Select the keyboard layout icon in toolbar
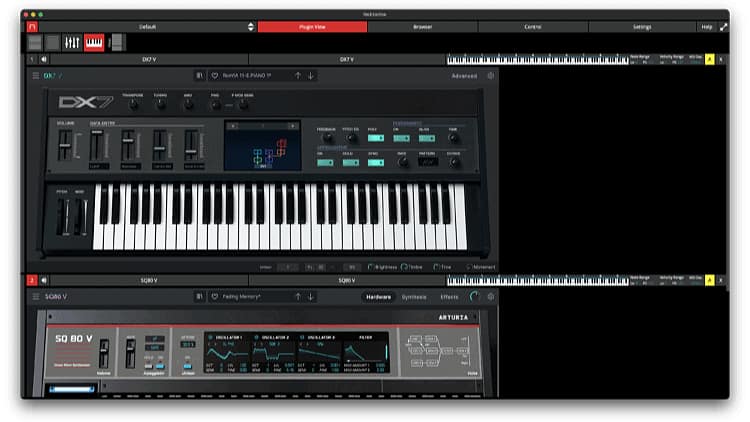This screenshot has width=750, height=422. [94, 42]
